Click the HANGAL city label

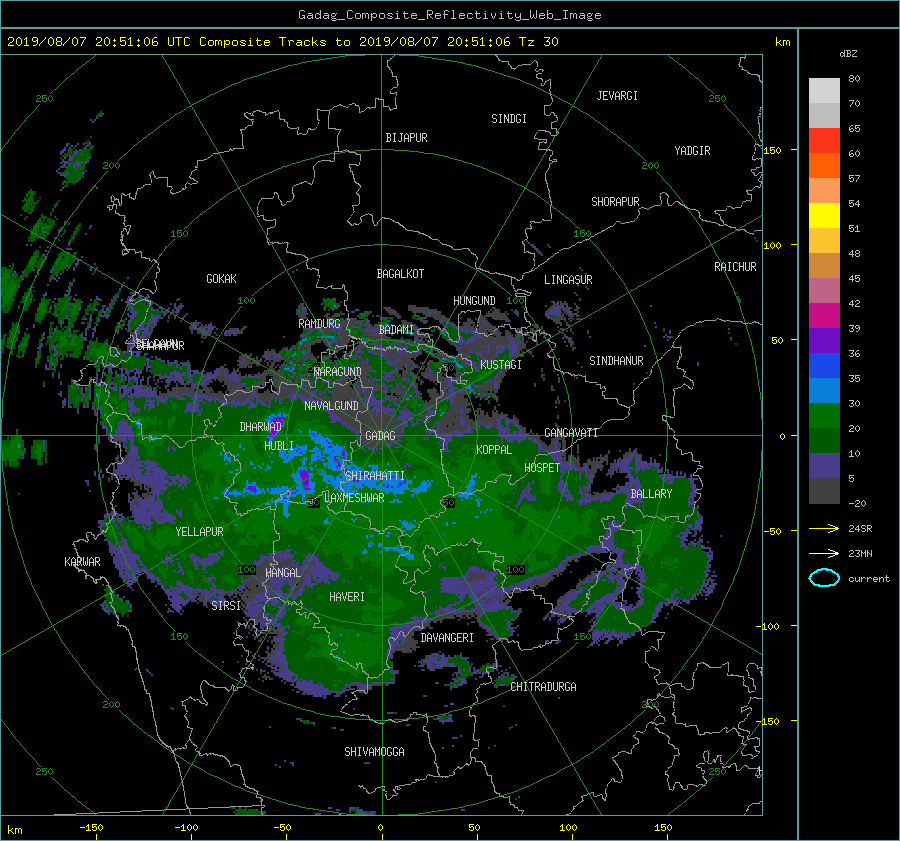pyautogui.click(x=283, y=573)
